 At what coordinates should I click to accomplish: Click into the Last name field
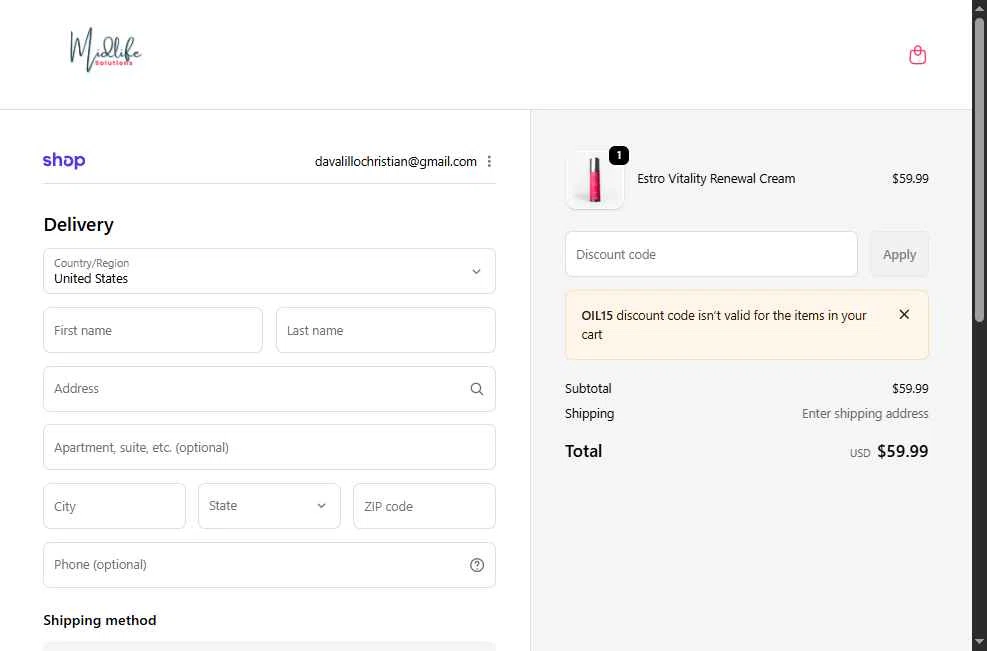pos(386,330)
